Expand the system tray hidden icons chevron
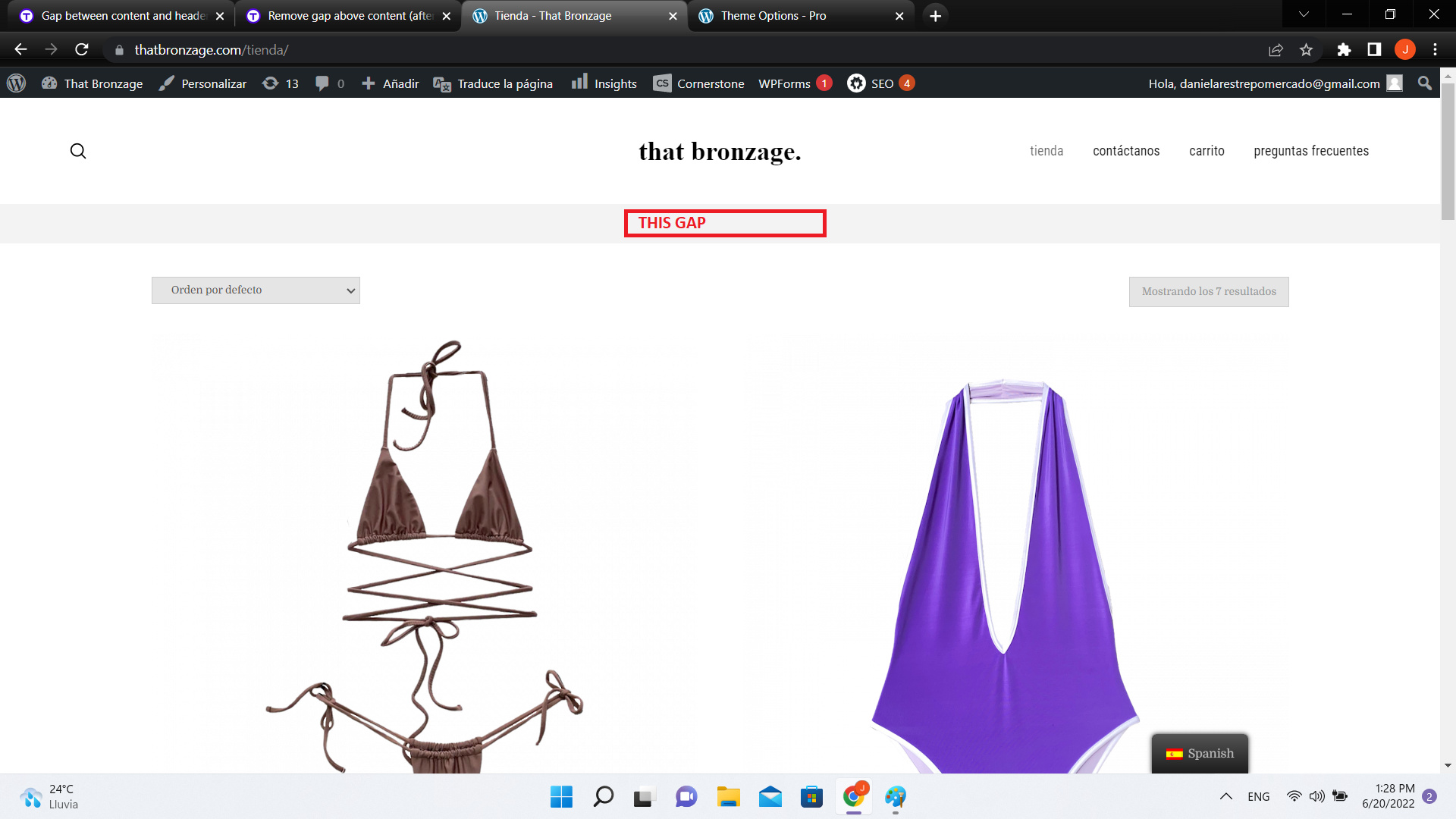The image size is (1456, 819). 1225,796
